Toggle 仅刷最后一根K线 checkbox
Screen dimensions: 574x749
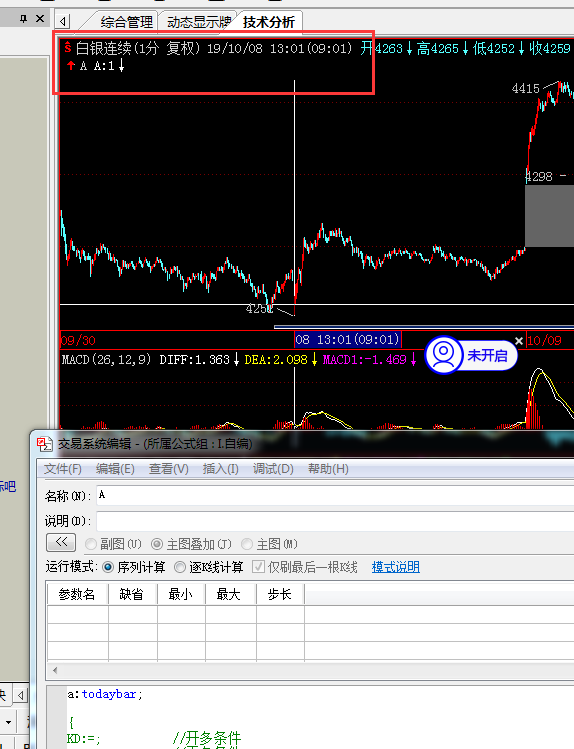point(258,567)
